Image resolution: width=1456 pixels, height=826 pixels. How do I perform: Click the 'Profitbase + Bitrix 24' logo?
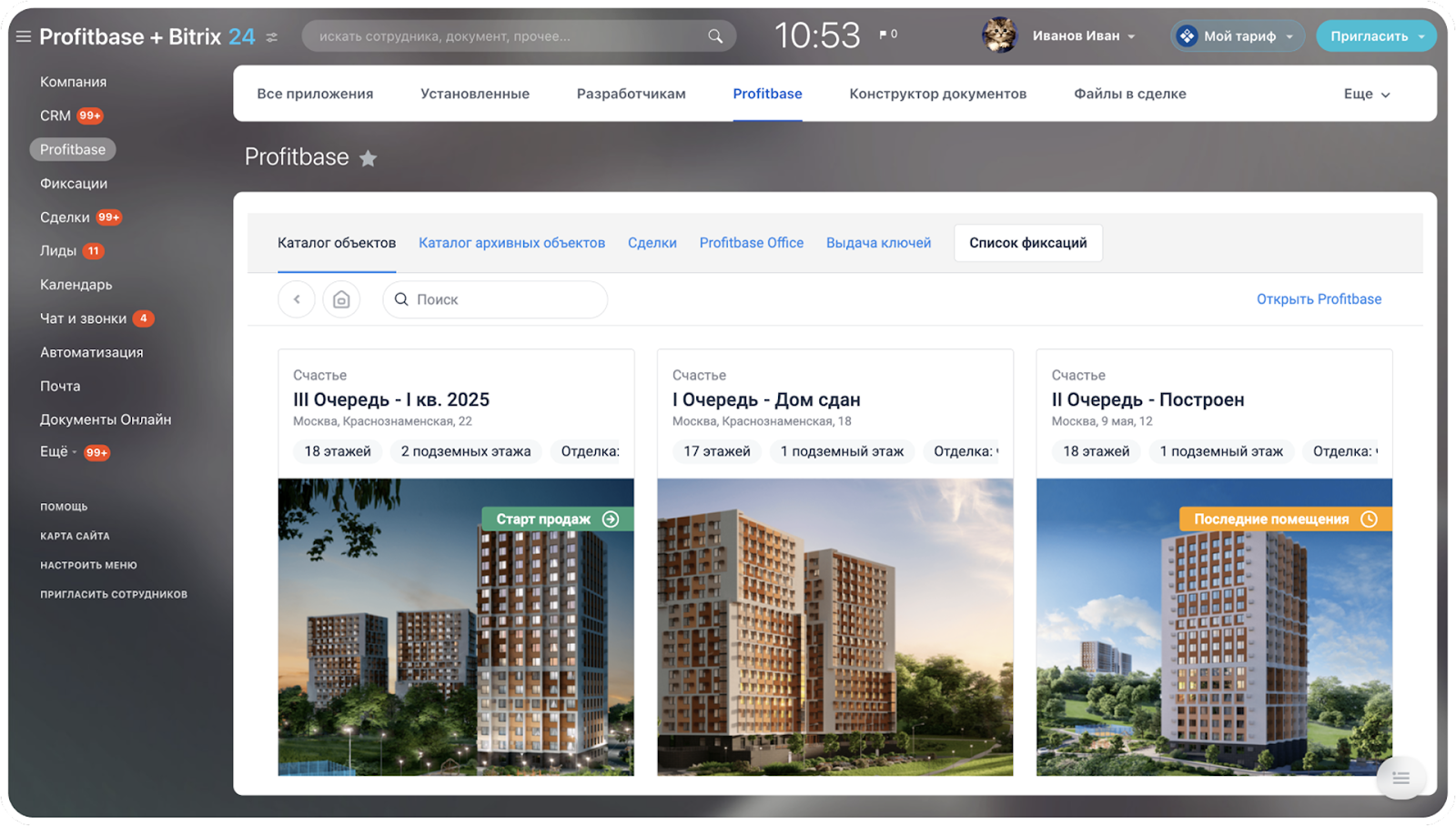147,36
